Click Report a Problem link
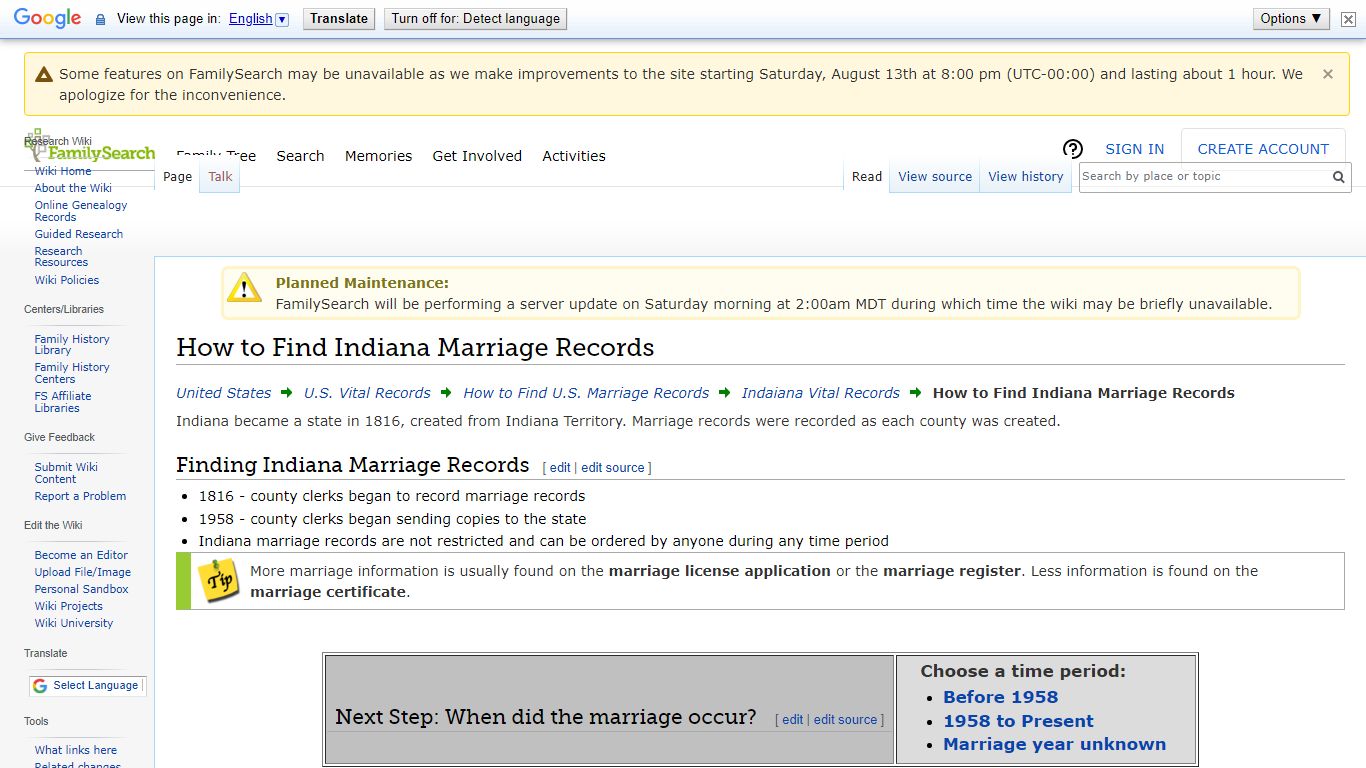 pyautogui.click(x=80, y=496)
